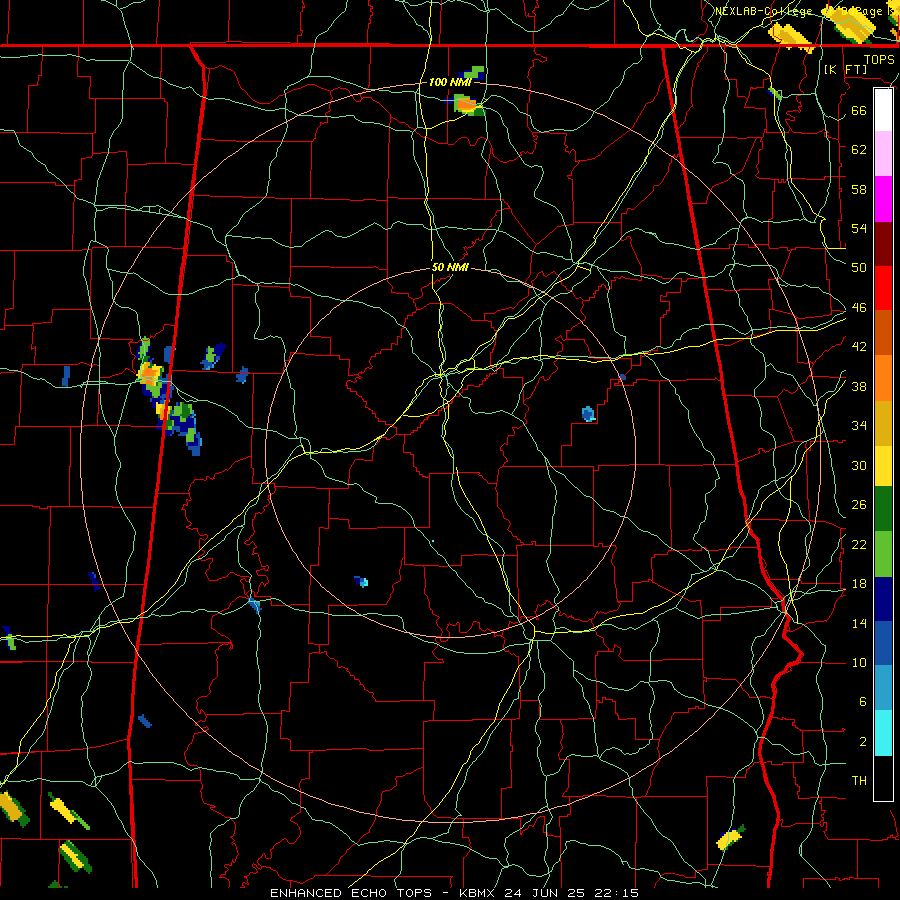Click the legend value '18'

(859, 584)
